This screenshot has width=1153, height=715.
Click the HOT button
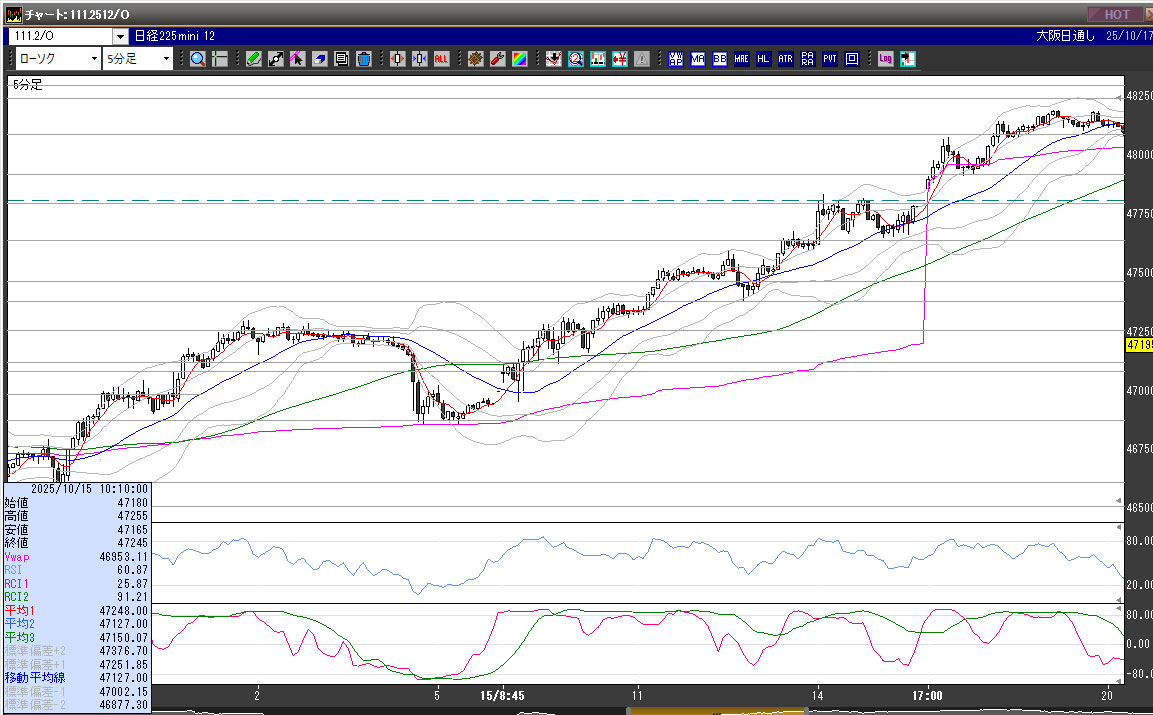[1115, 14]
